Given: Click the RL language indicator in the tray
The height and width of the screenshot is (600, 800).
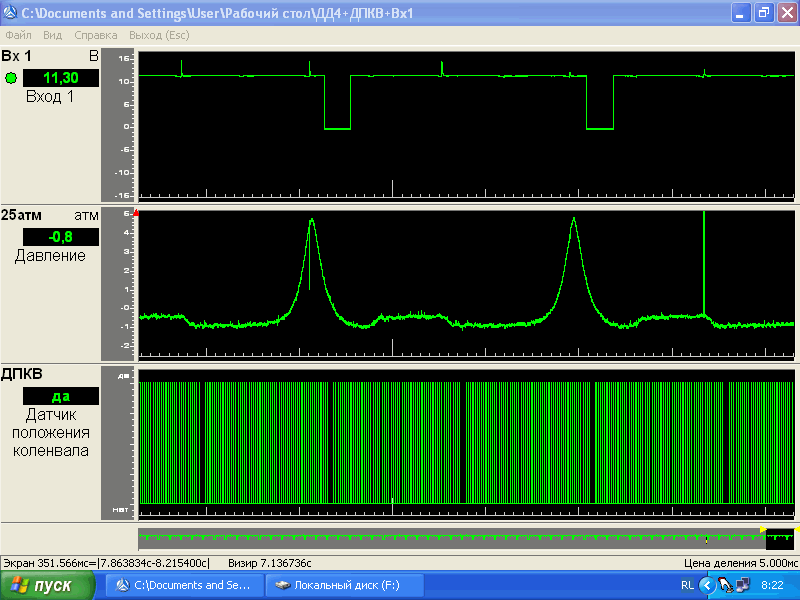Looking at the screenshot, I should click(x=688, y=585).
